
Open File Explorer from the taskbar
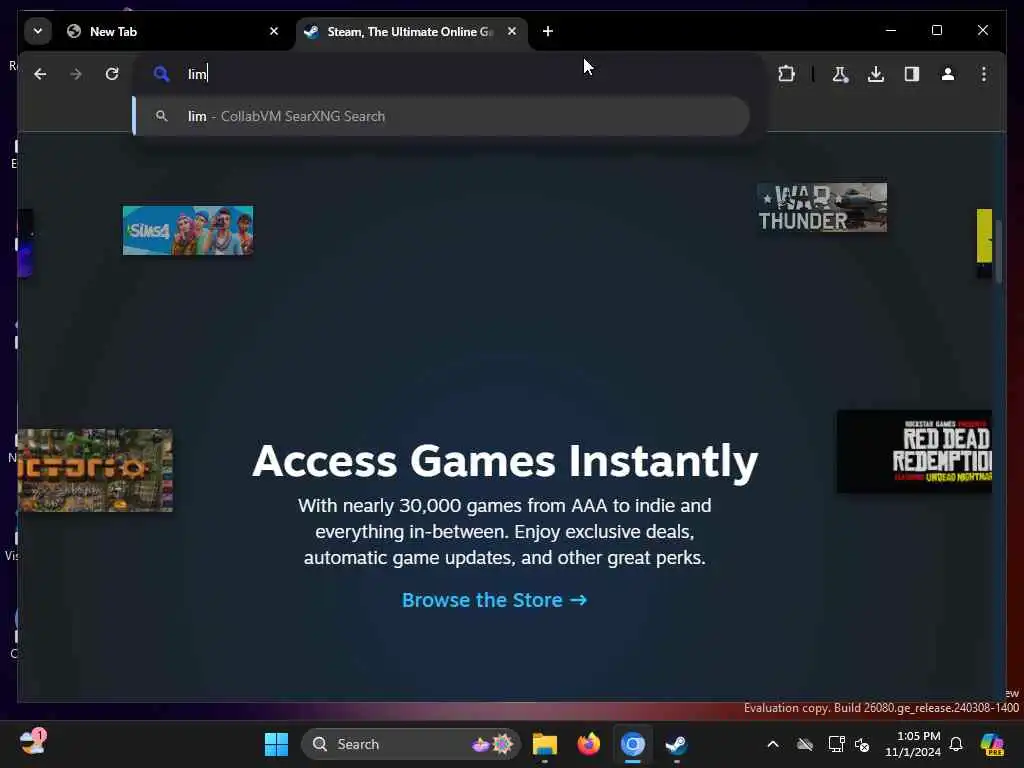coord(545,744)
